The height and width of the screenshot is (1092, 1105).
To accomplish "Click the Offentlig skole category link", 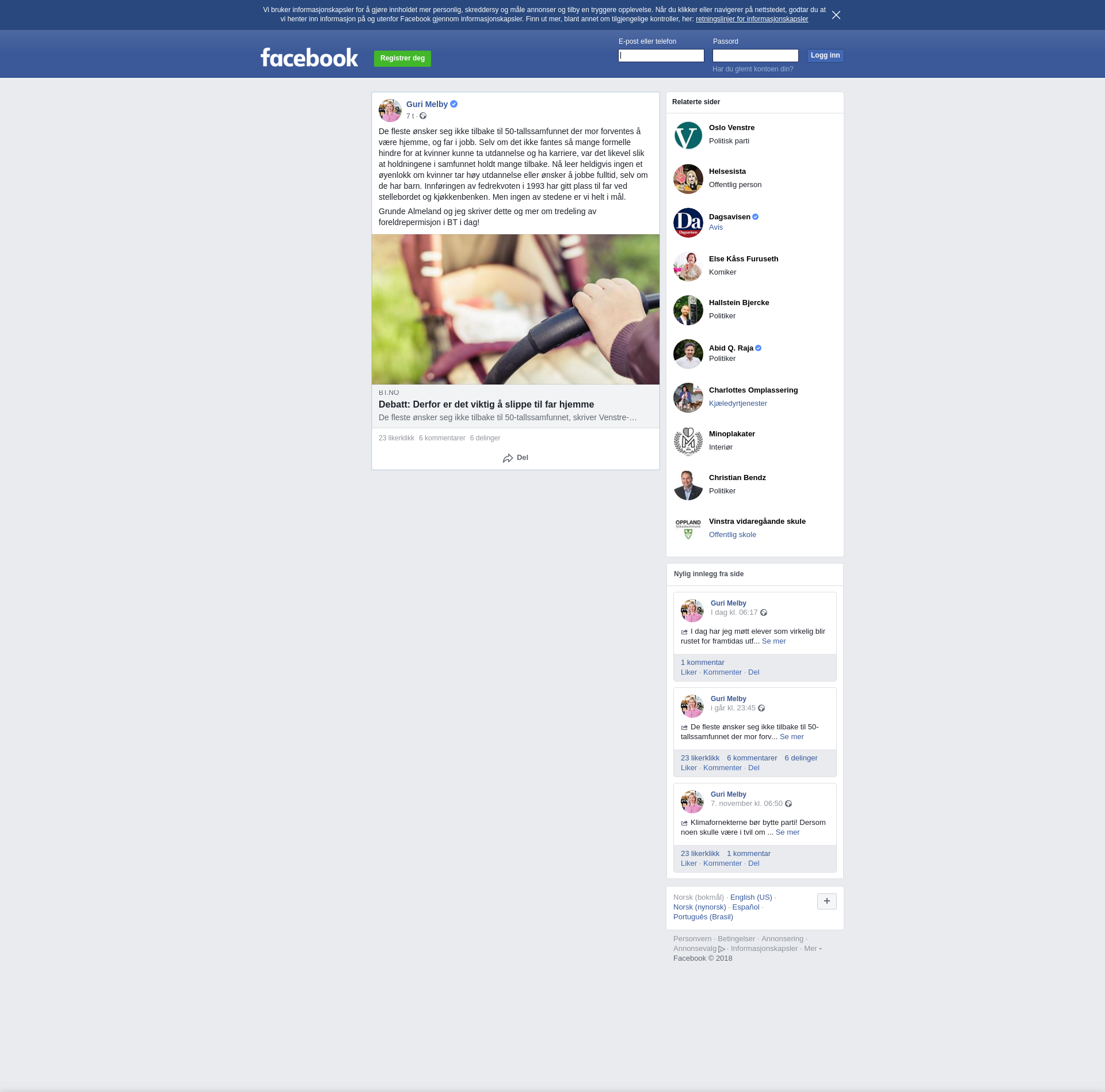I will pyautogui.click(x=732, y=535).
